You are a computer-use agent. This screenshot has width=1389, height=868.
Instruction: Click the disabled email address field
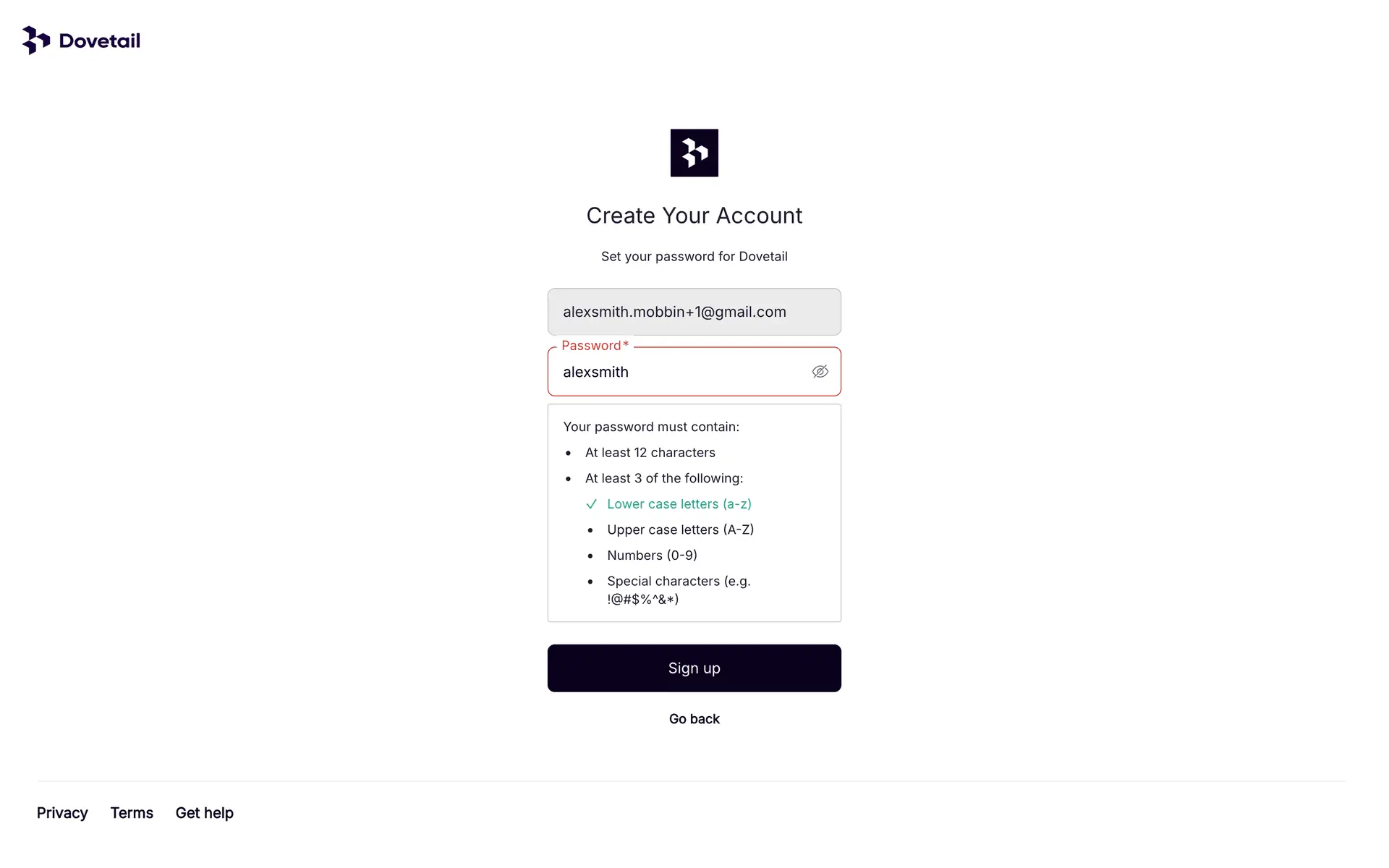click(694, 312)
